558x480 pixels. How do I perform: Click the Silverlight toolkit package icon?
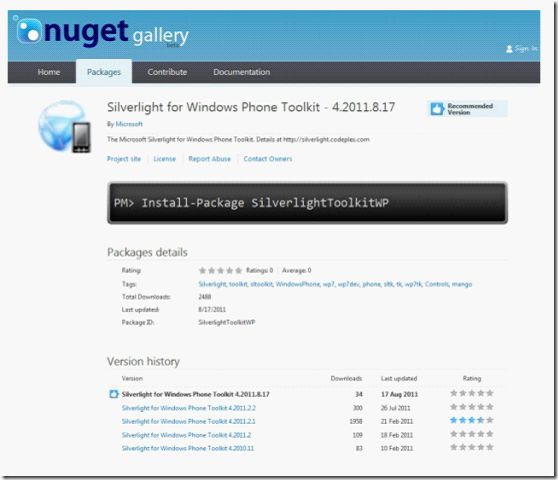(x=65, y=127)
